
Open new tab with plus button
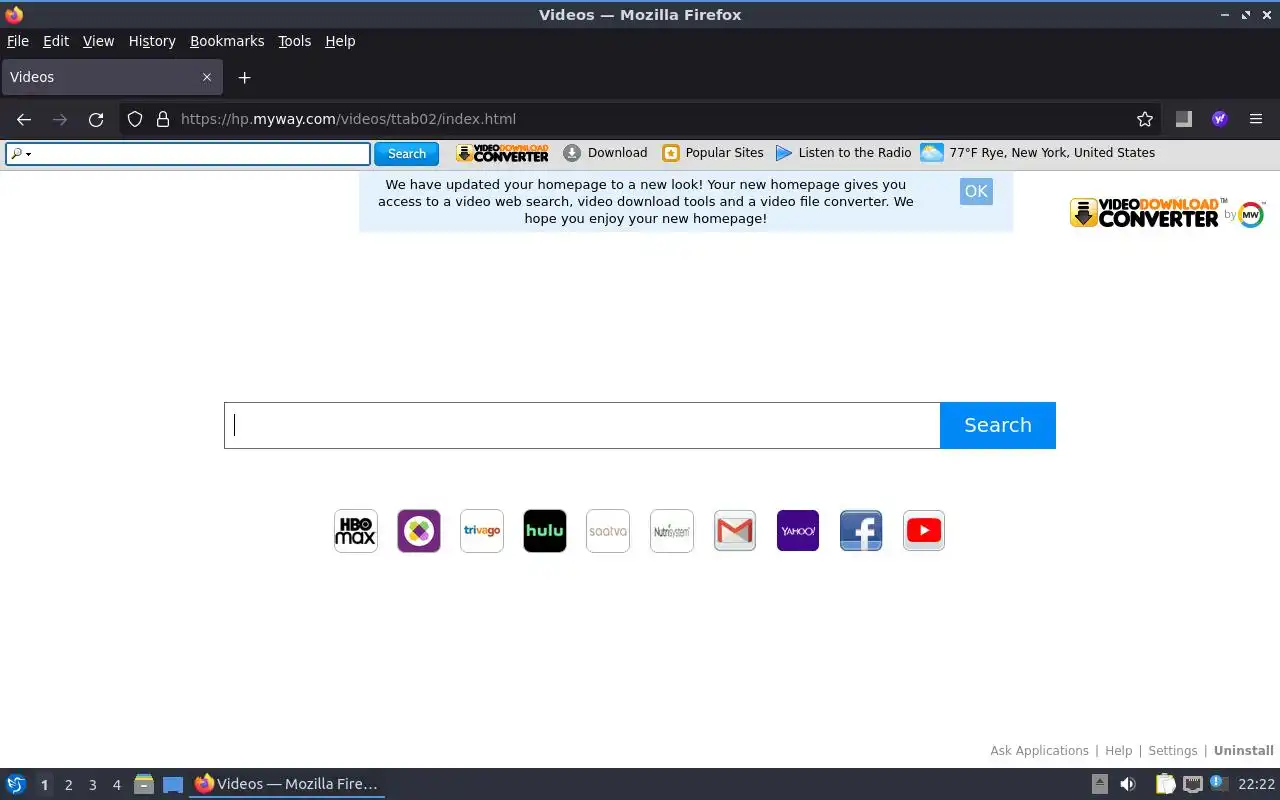[244, 77]
